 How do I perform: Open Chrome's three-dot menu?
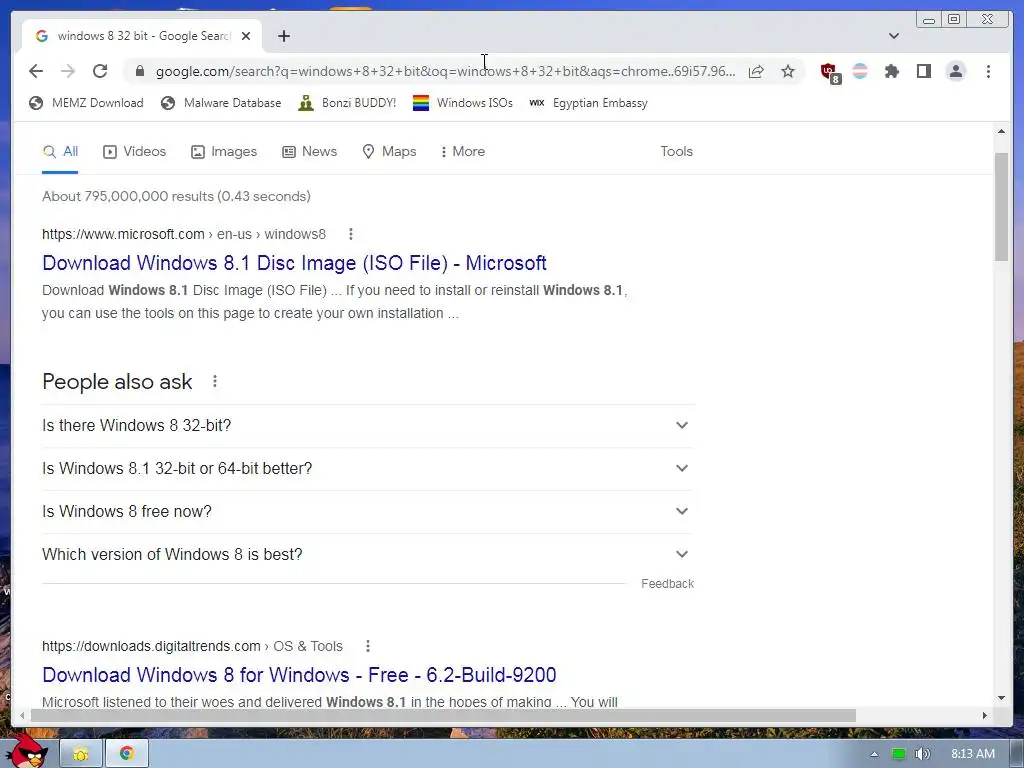(x=988, y=71)
